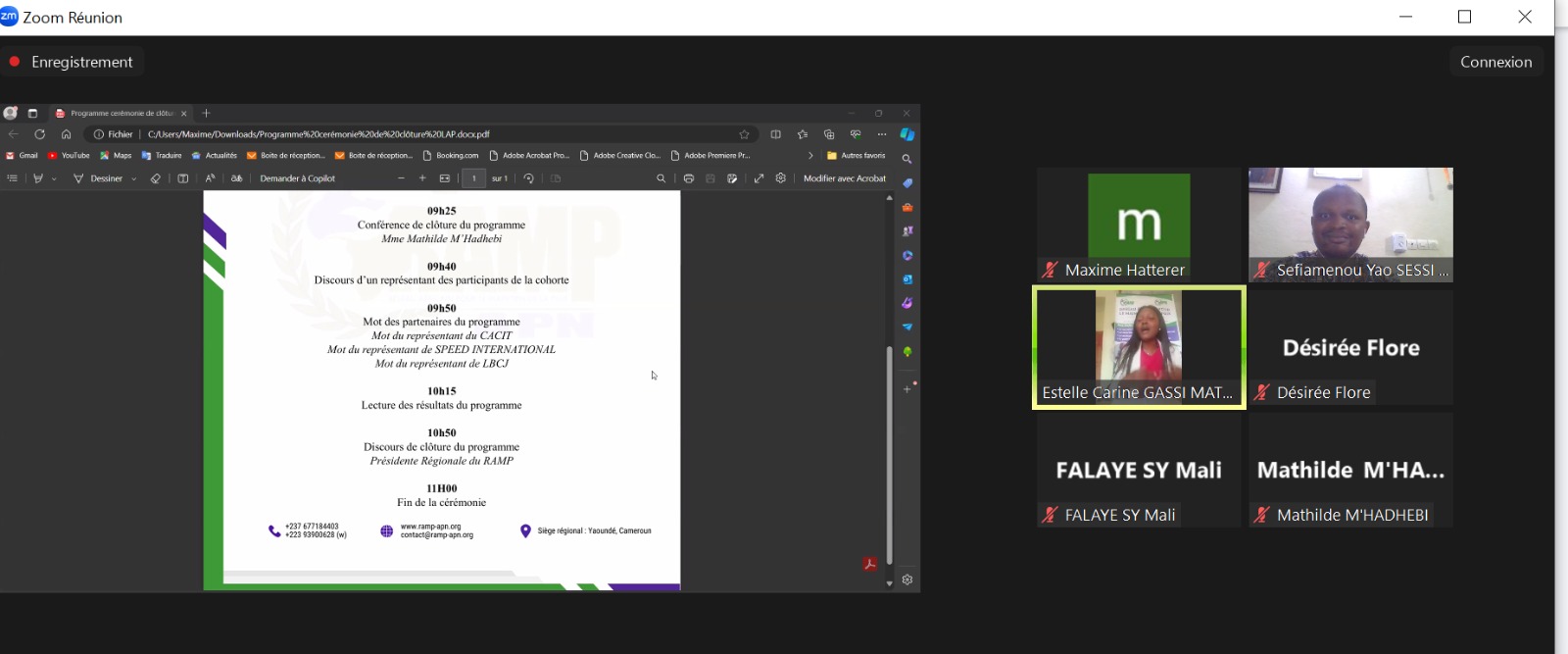Click the red Adobe Acrobat floating icon
1568x654 pixels.
coord(869,564)
